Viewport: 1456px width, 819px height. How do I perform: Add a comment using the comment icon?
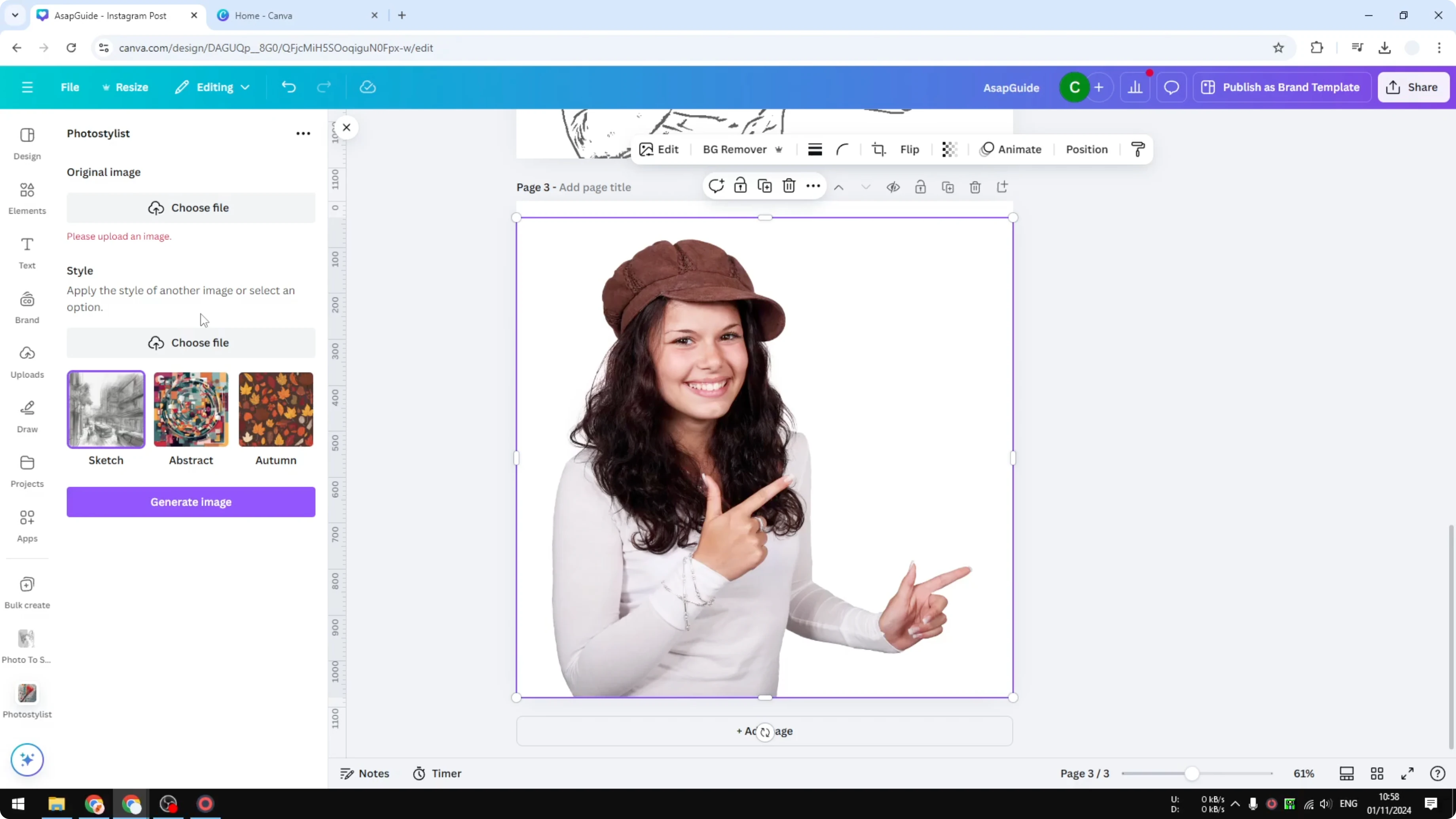click(716, 186)
